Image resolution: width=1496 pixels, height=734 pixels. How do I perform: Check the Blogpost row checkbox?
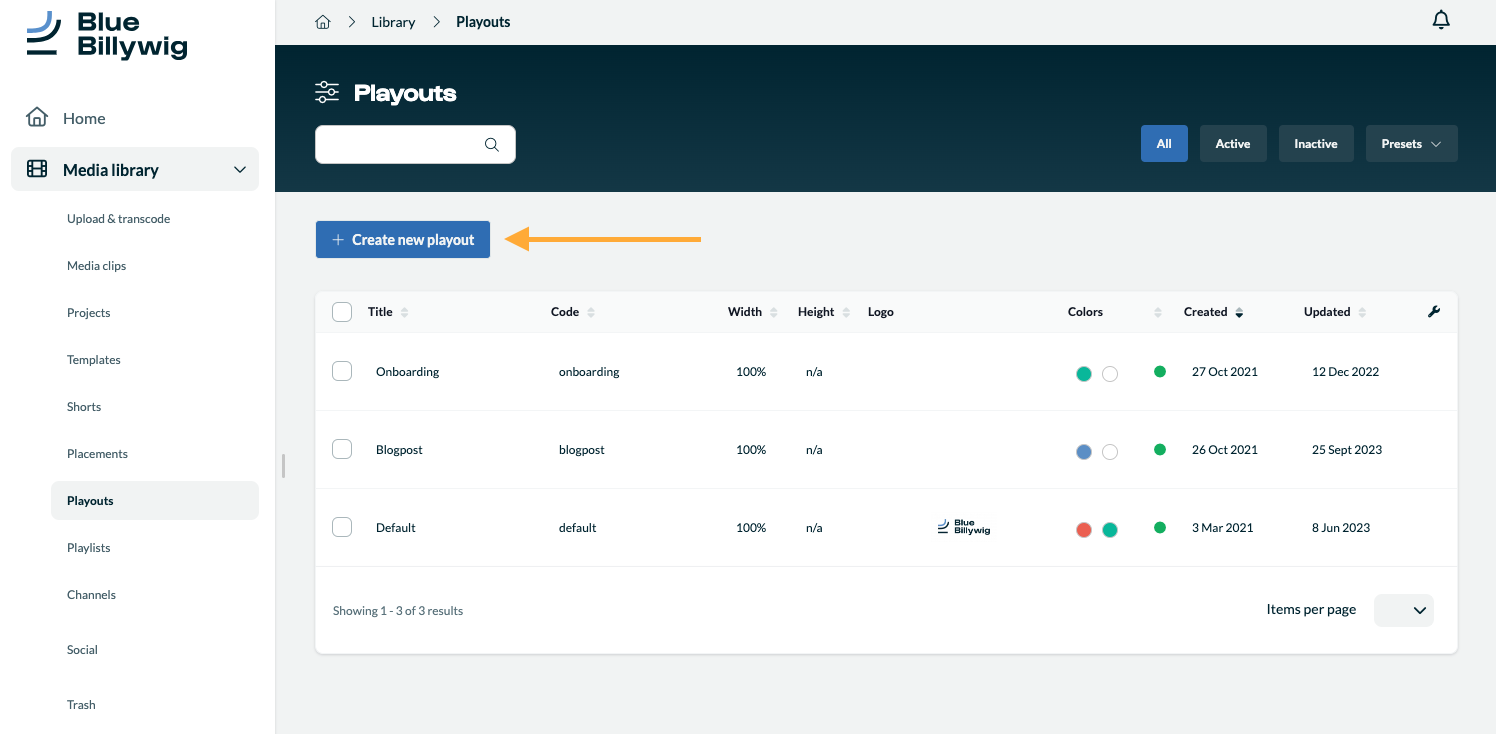click(x=342, y=449)
